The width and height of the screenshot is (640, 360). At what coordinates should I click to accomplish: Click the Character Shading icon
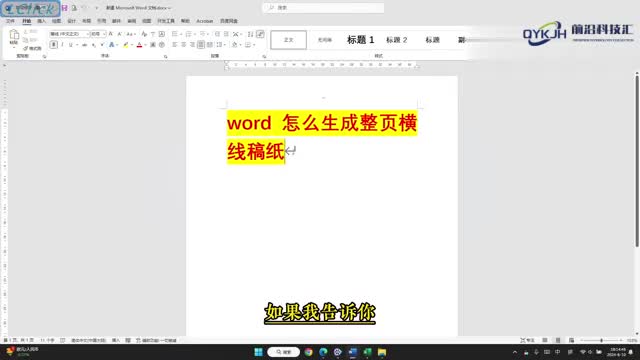point(153,44)
